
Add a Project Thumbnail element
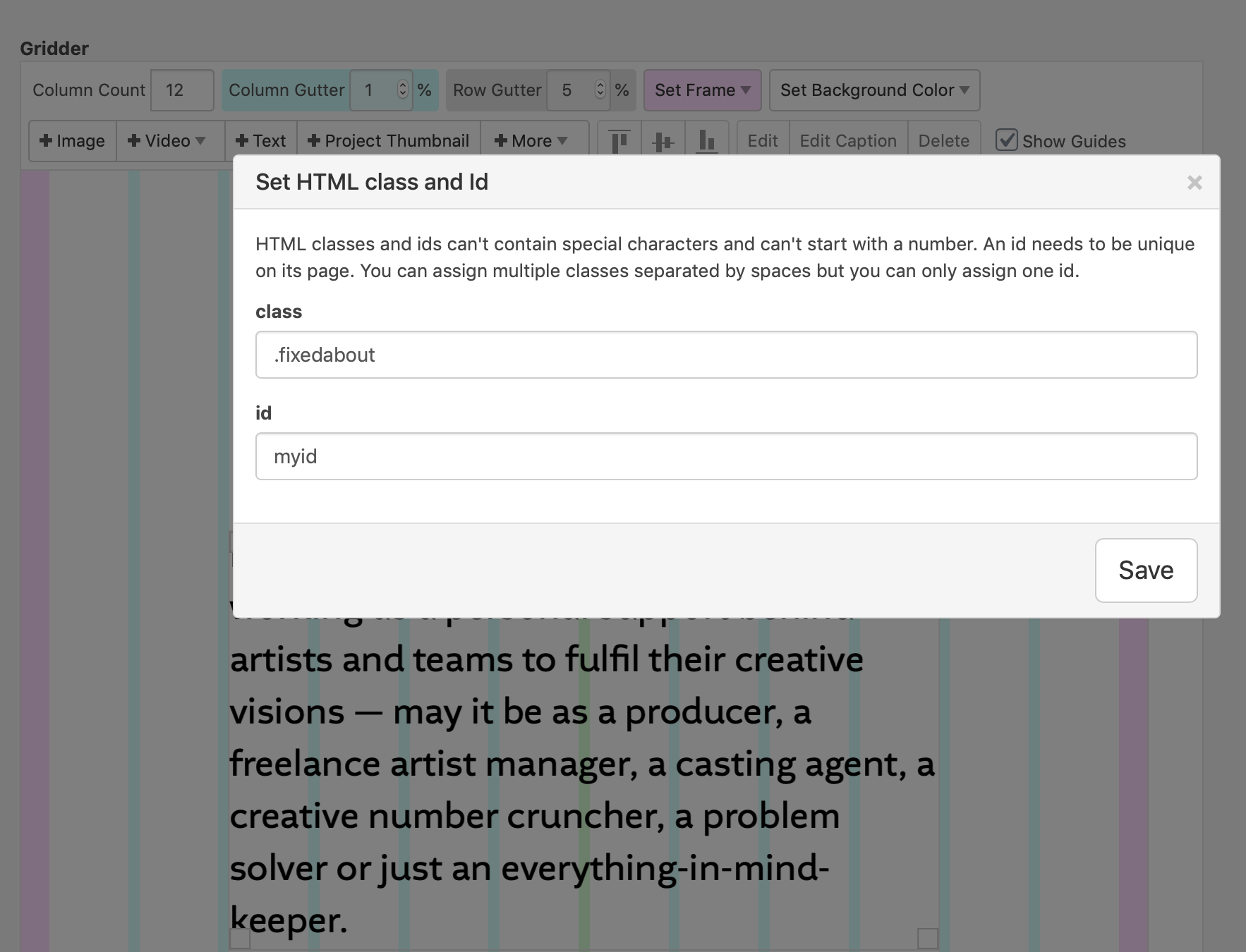pyautogui.click(x=389, y=141)
